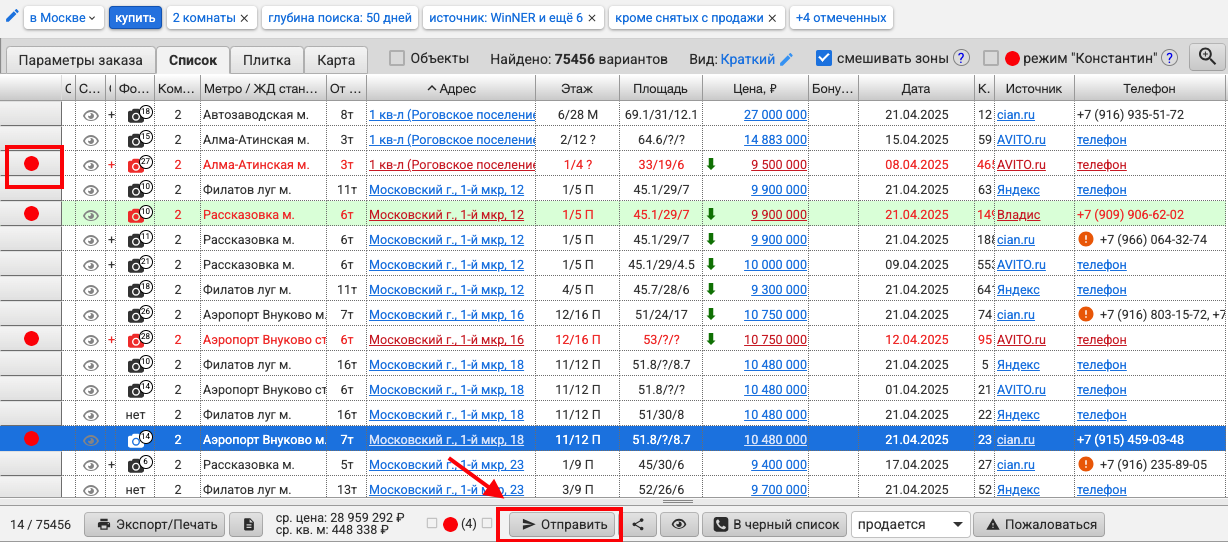The image size is (1228, 542).
Task: Expand '+4 отмеченных' filters chip
Action: 840,18
